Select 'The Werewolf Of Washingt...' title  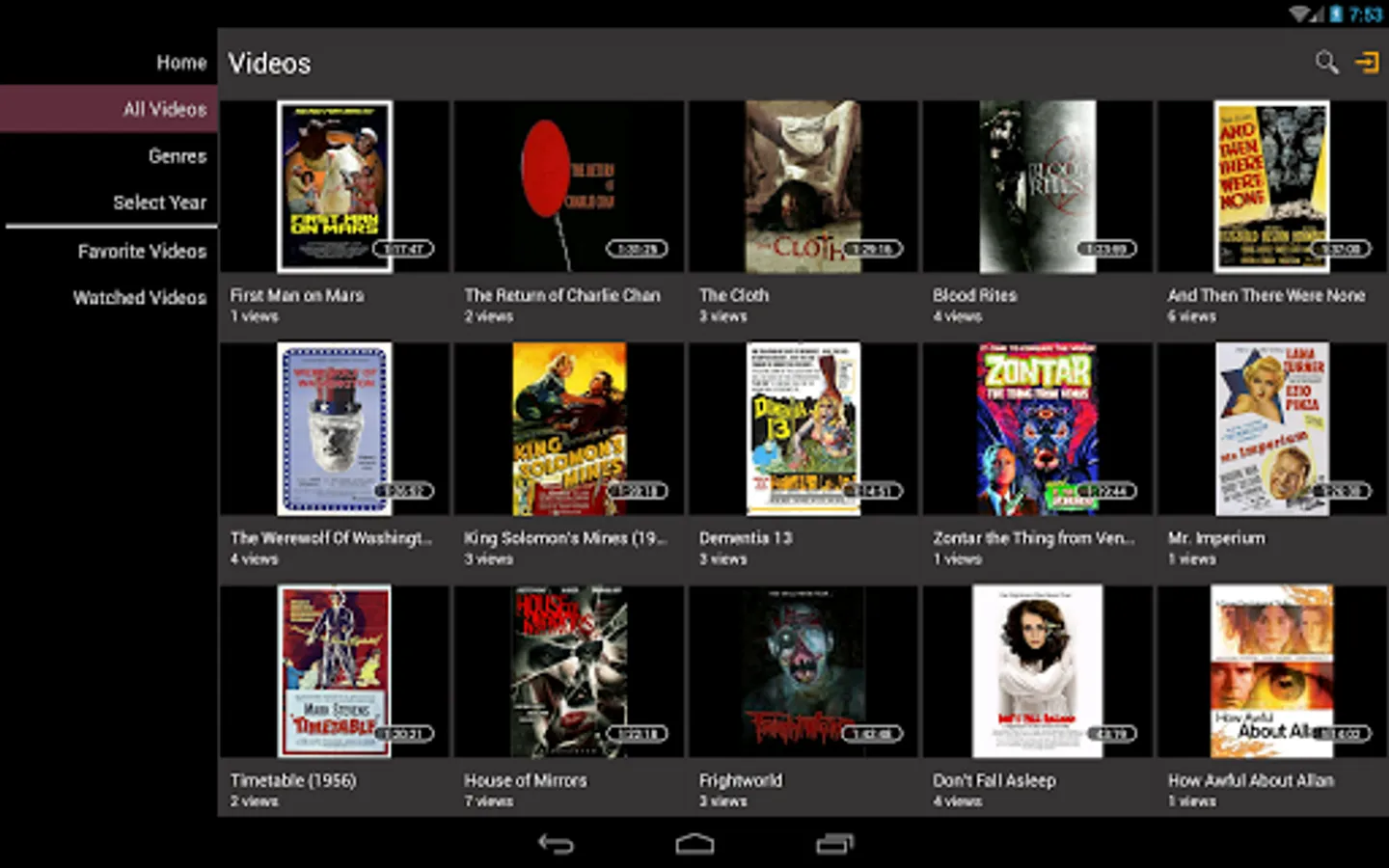tap(331, 538)
